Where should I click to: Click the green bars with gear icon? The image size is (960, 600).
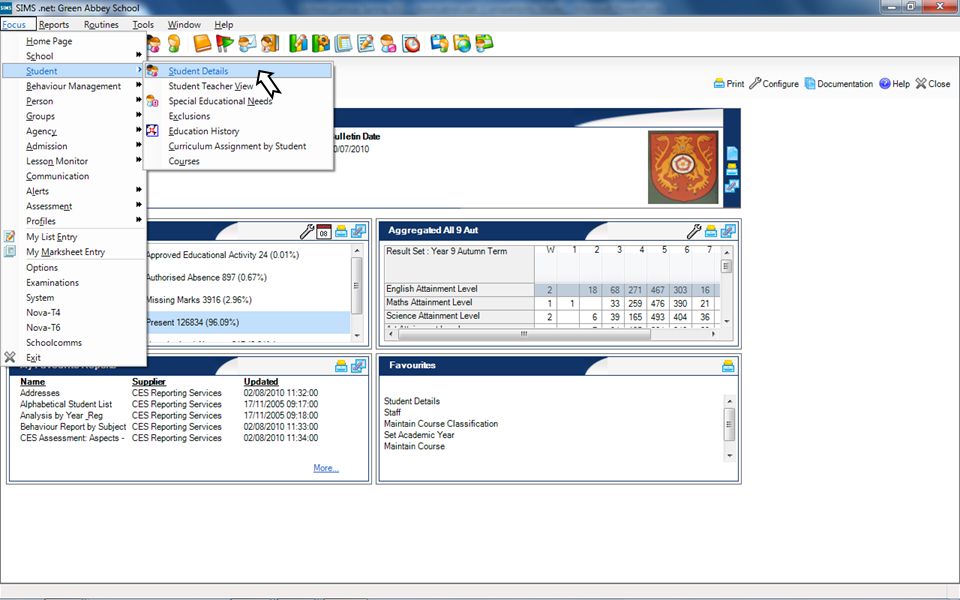tap(321, 43)
